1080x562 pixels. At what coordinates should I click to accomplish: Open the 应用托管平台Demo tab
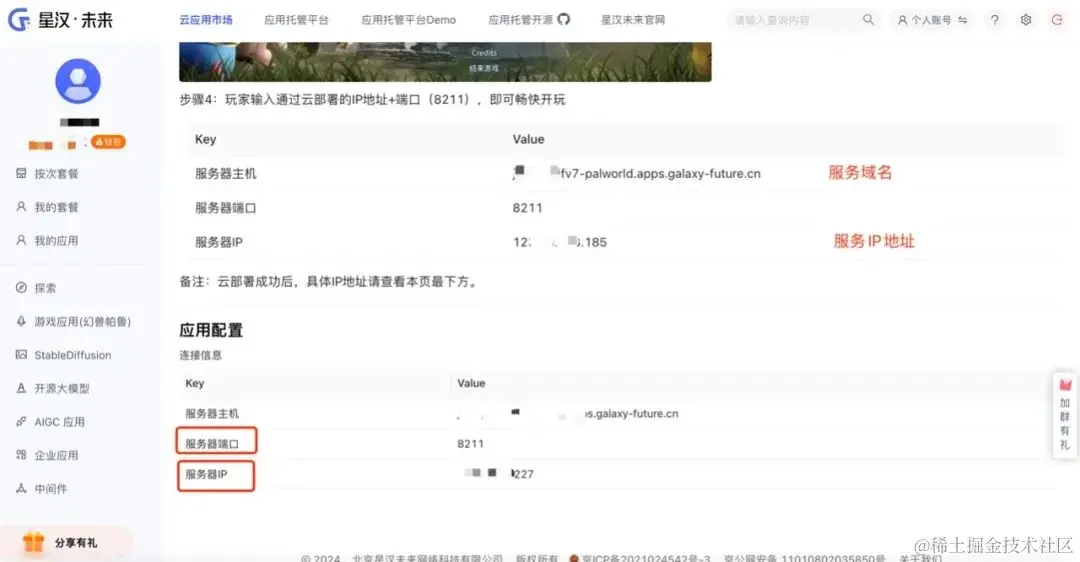(x=408, y=20)
